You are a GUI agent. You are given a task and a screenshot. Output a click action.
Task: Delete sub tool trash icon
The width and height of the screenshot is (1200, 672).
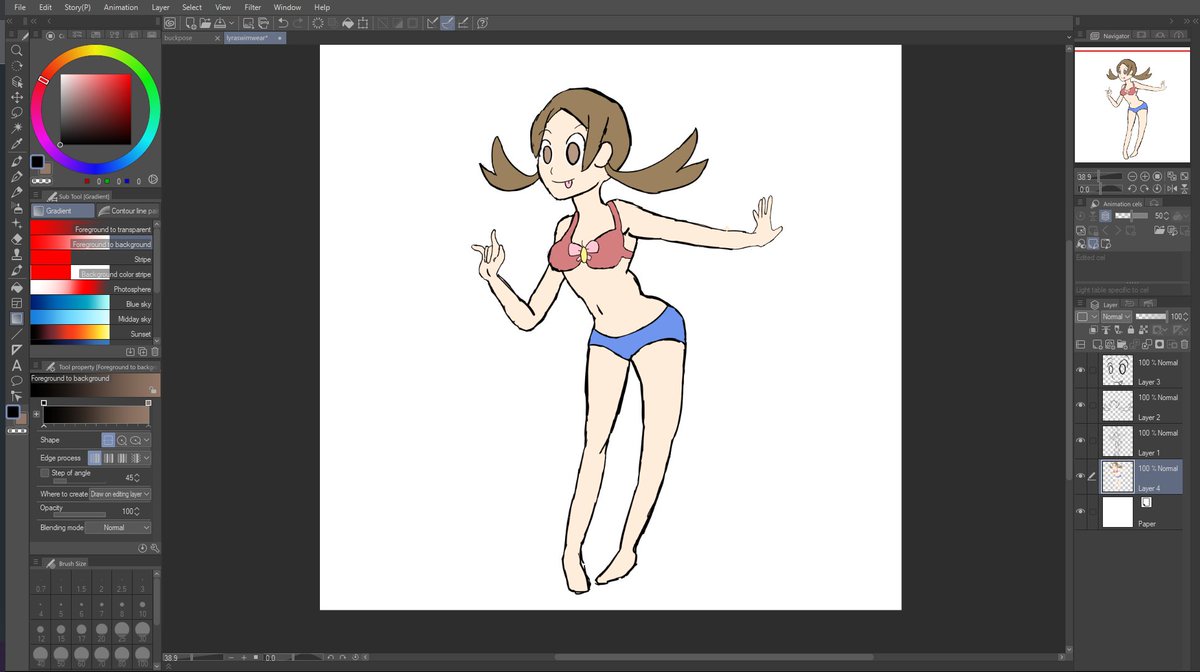155,351
